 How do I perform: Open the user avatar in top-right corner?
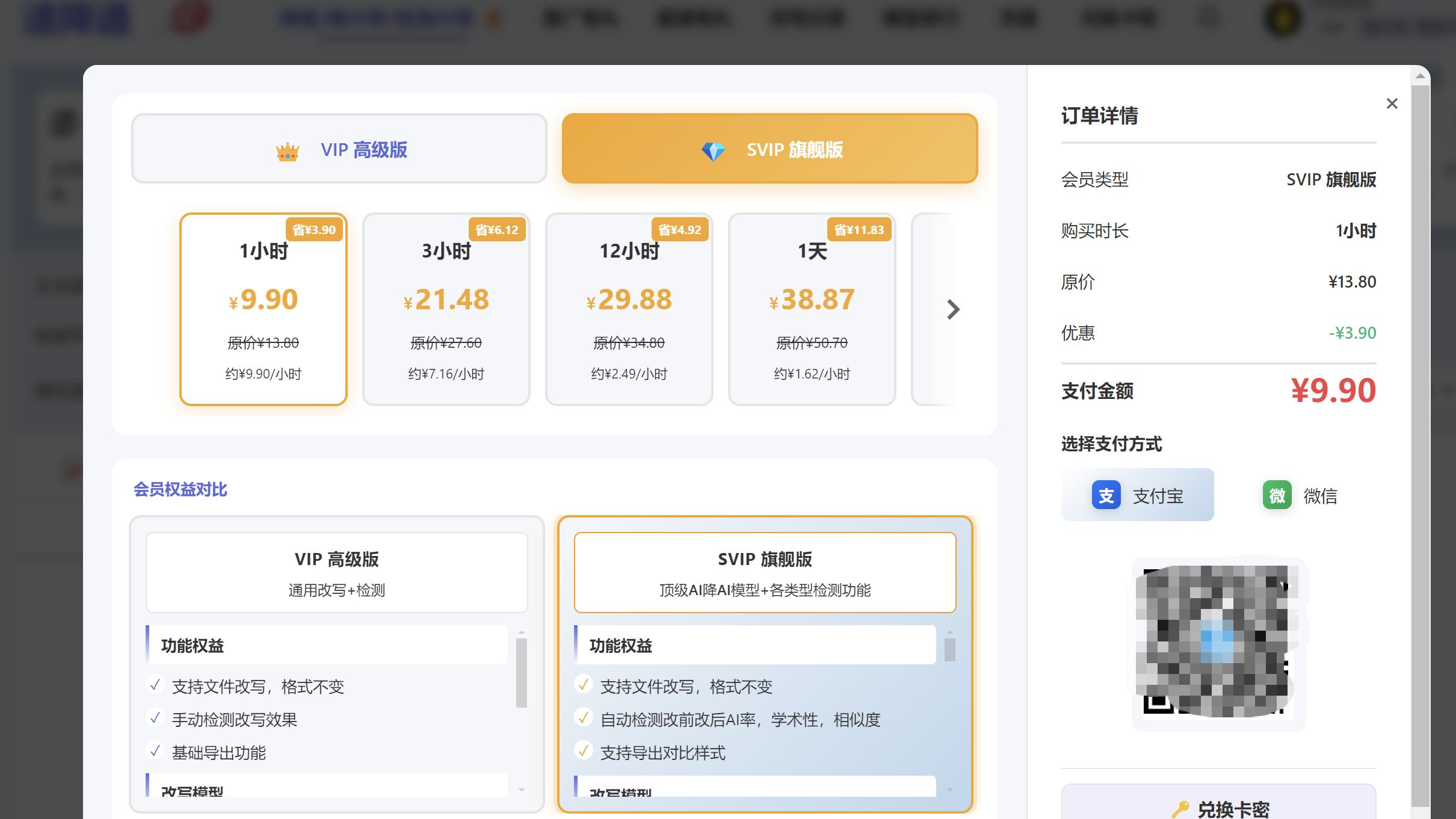(1282, 18)
